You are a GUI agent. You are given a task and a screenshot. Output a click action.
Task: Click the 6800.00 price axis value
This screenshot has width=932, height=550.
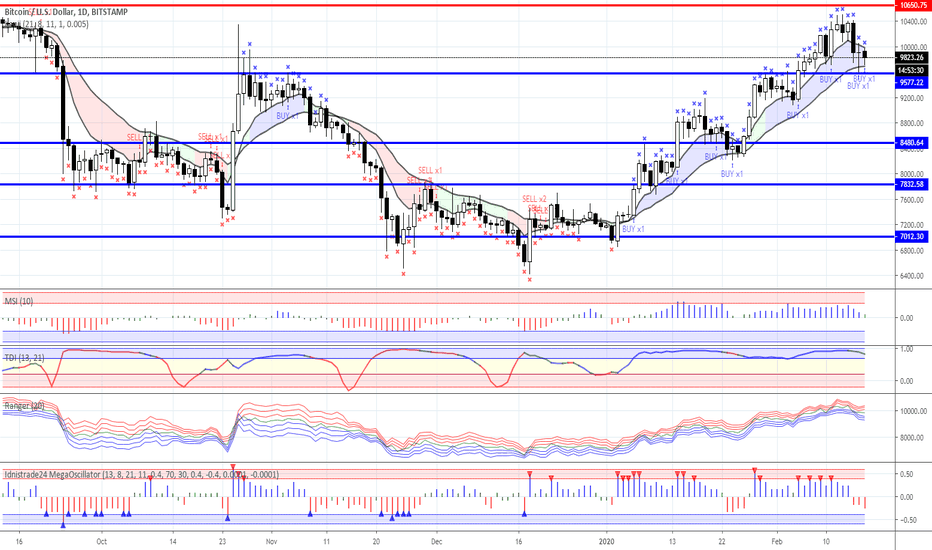[912, 251]
